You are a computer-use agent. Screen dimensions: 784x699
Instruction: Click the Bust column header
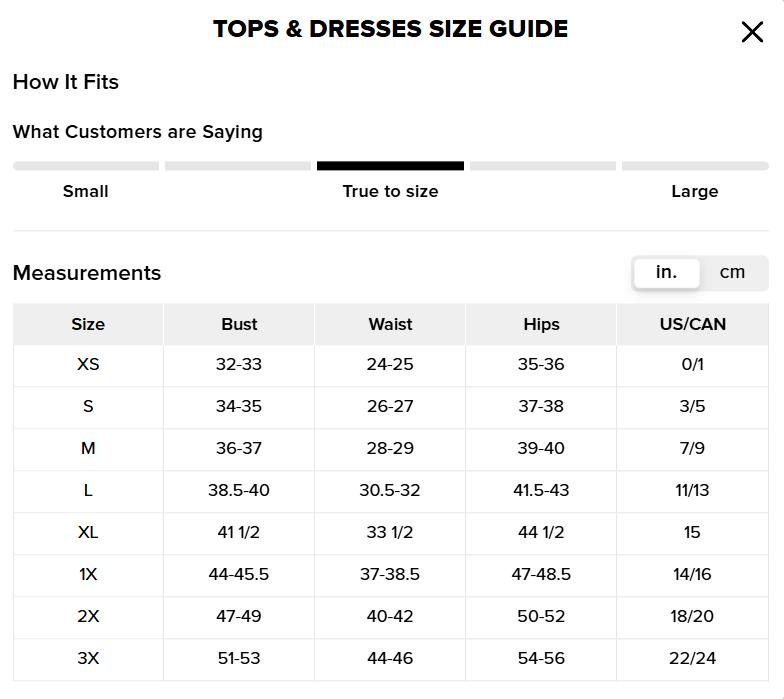tap(239, 324)
